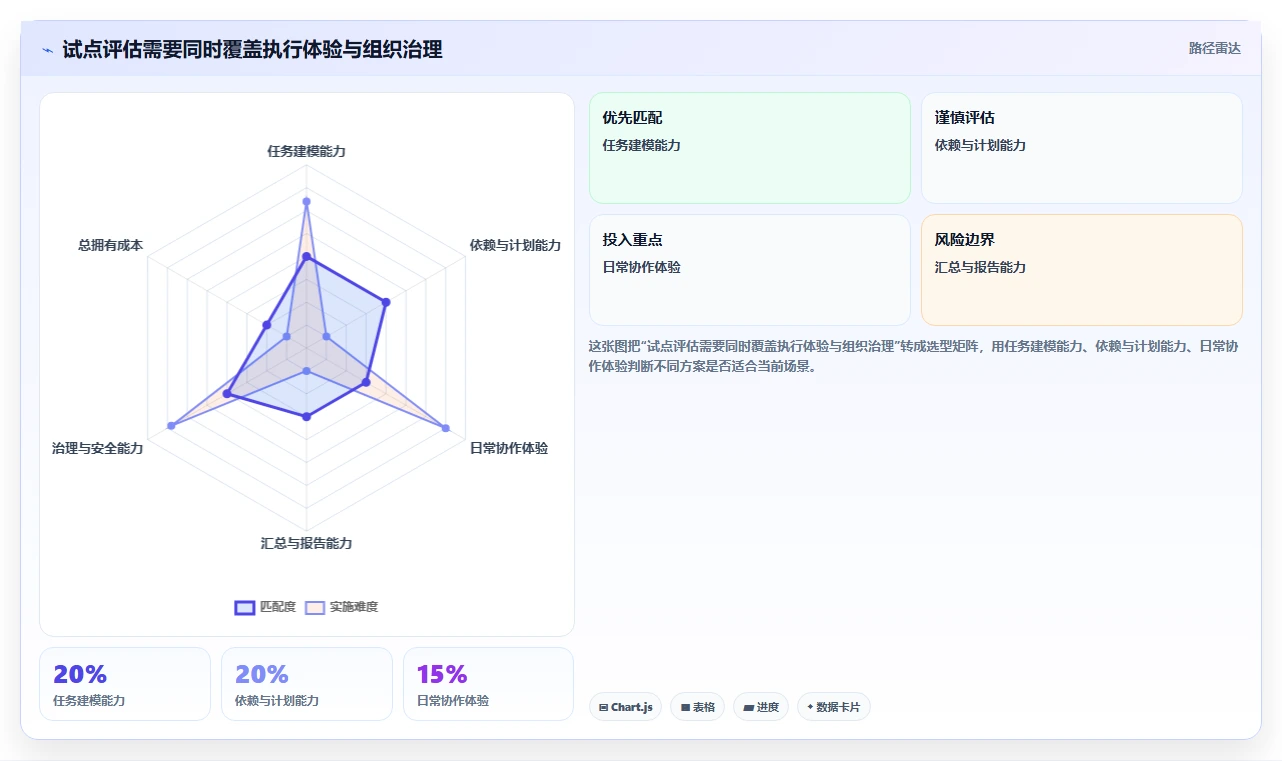Click the 实施难度 point on 任务建模能力 axis
1282x761 pixels.
click(306, 202)
